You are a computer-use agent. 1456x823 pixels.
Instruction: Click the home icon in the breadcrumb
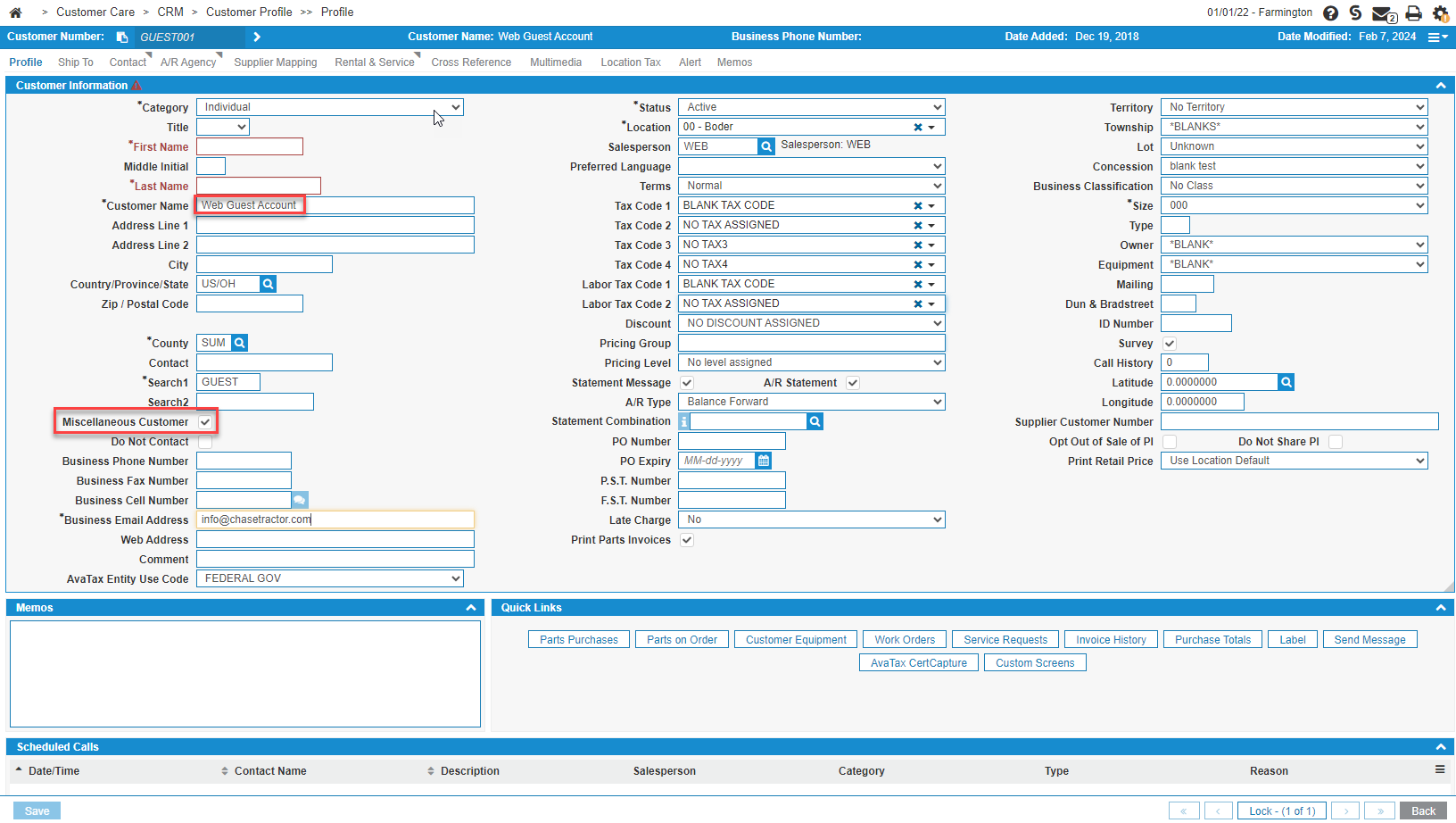(15, 12)
